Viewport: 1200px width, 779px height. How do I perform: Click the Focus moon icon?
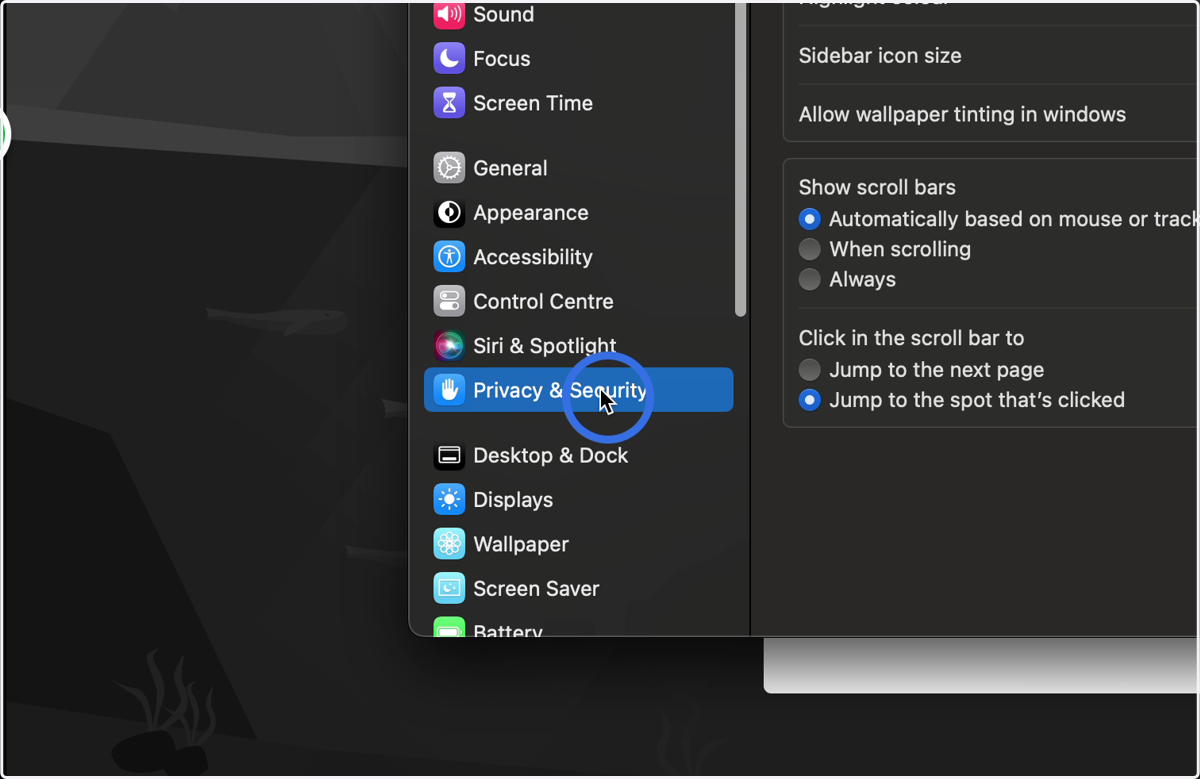point(449,58)
